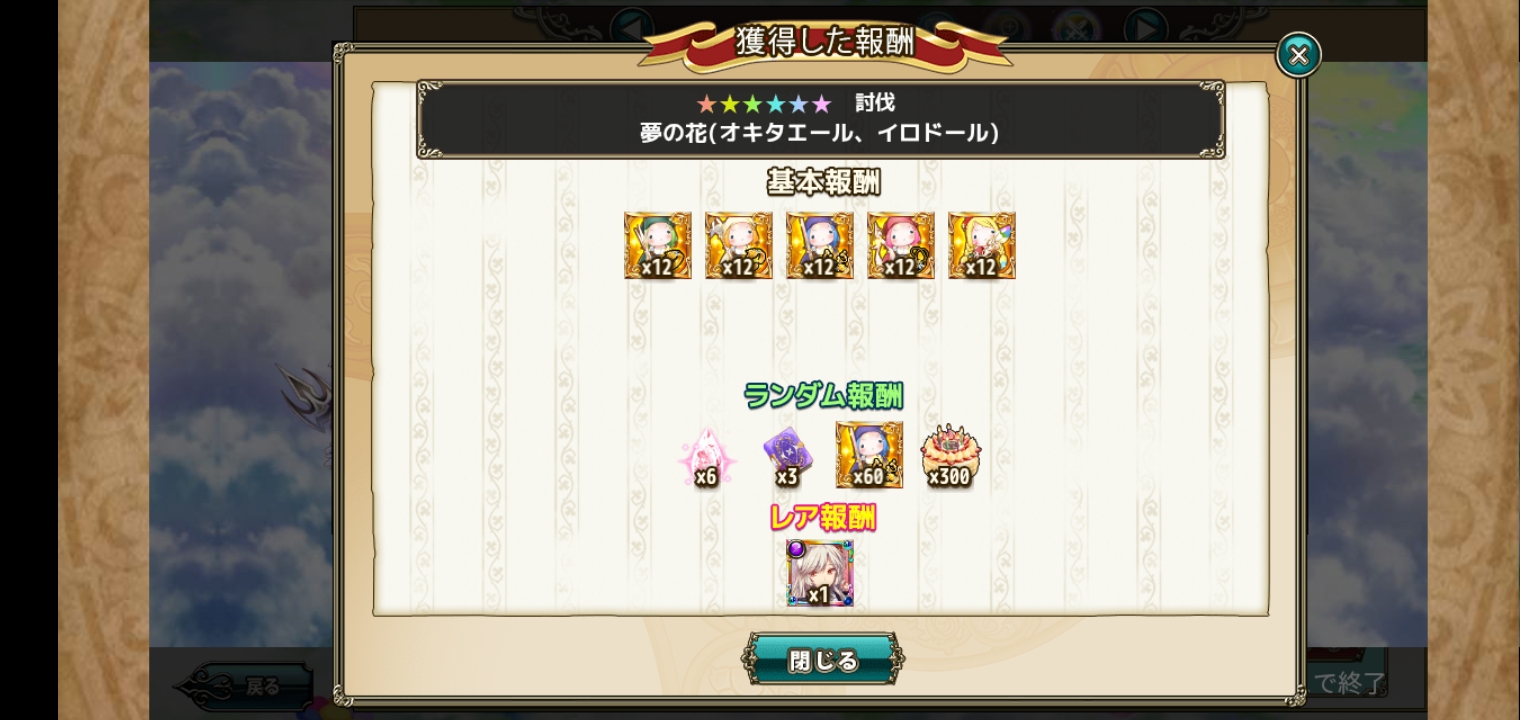
Task: View the rare silver-haired character x1 reward
Action: 820,573
